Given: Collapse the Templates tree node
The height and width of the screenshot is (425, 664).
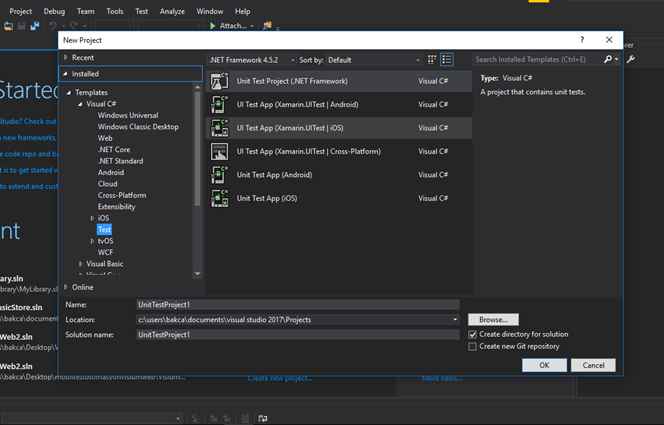Looking at the screenshot, I should coord(69,92).
